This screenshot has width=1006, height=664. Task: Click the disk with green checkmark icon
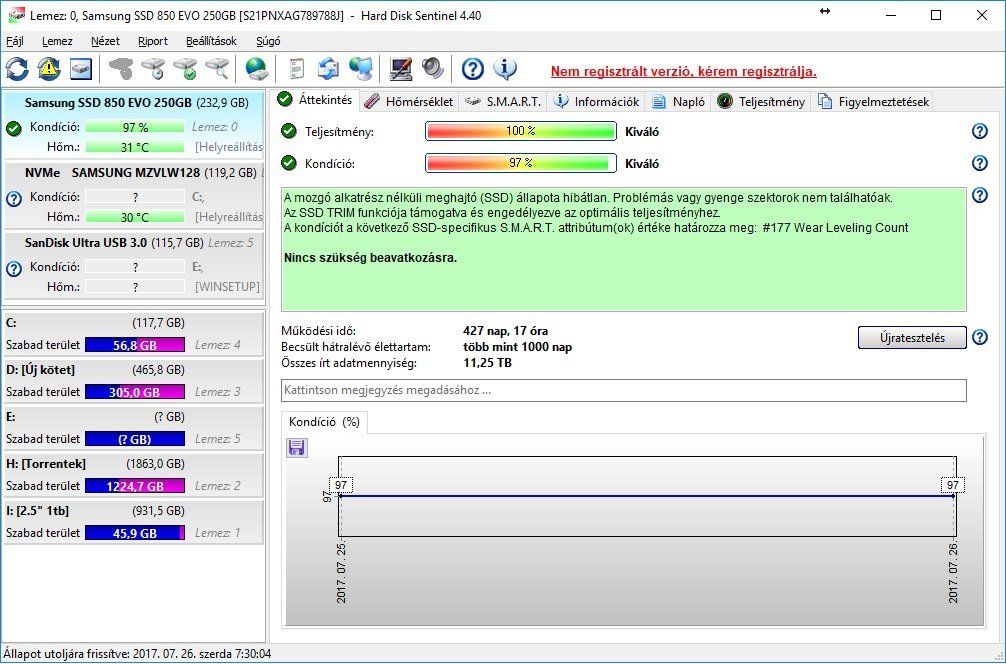[x=185, y=69]
